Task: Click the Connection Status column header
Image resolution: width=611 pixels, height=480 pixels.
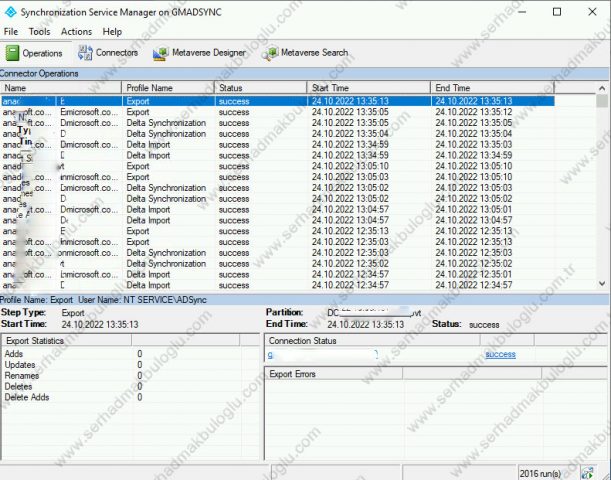Action: (373, 341)
